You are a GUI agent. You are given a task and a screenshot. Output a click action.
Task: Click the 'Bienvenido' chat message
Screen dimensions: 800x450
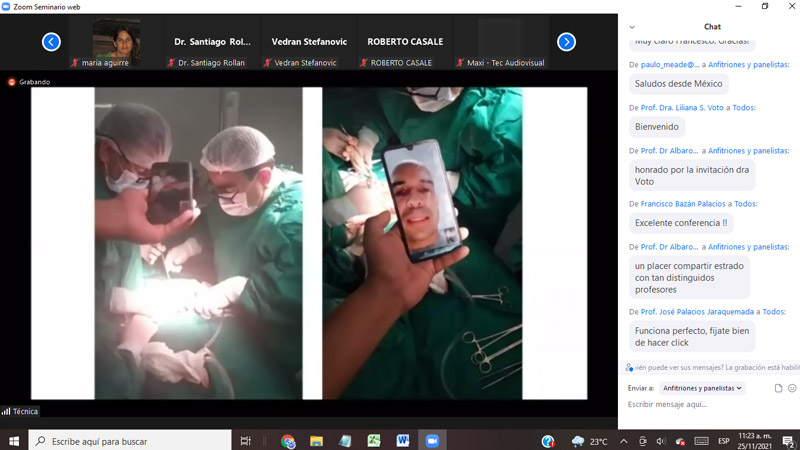tap(657, 127)
